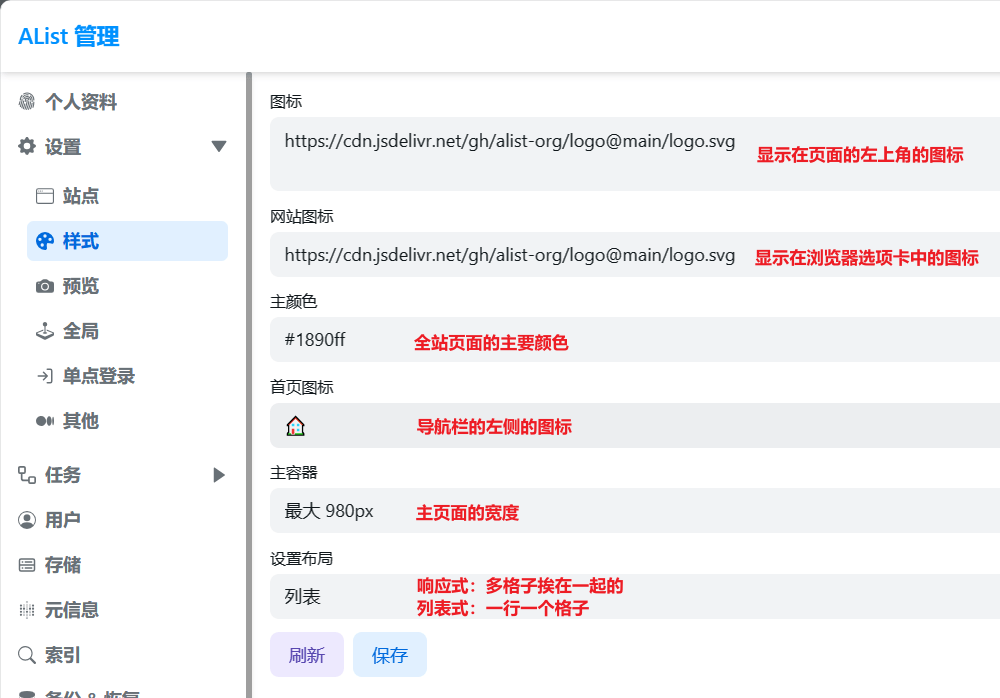Viewport: 1000px width, 698px height.
Task: Click the palette icon beside 样式
Action: 45,241
